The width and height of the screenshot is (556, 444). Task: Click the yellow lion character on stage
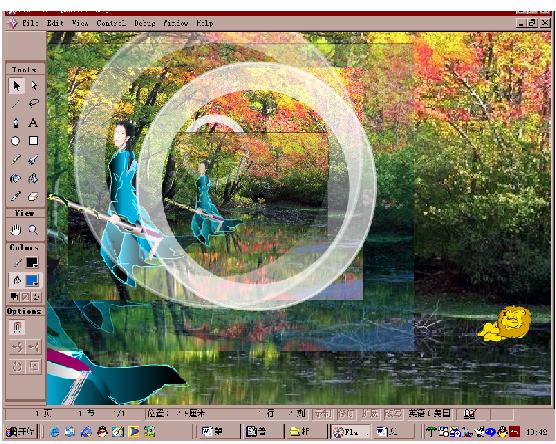[x=505, y=324]
